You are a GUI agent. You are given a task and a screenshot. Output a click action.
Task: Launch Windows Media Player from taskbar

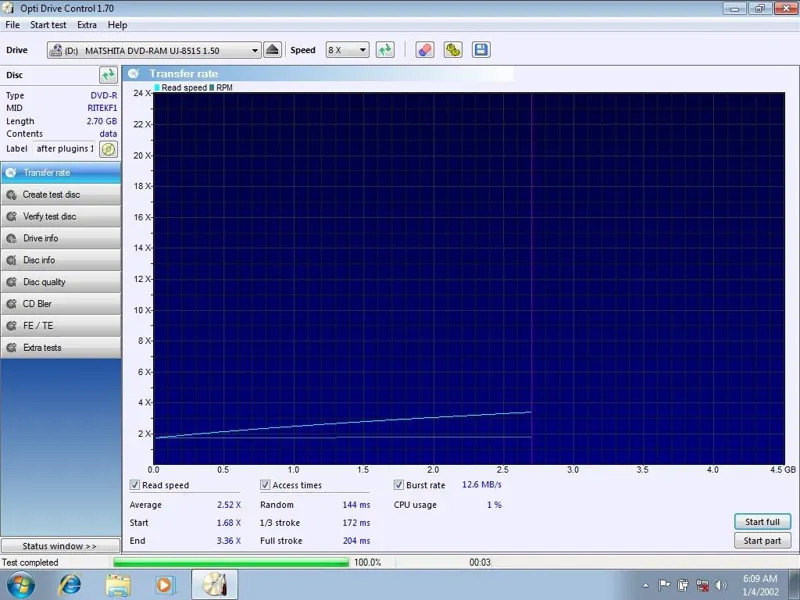pos(164,584)
